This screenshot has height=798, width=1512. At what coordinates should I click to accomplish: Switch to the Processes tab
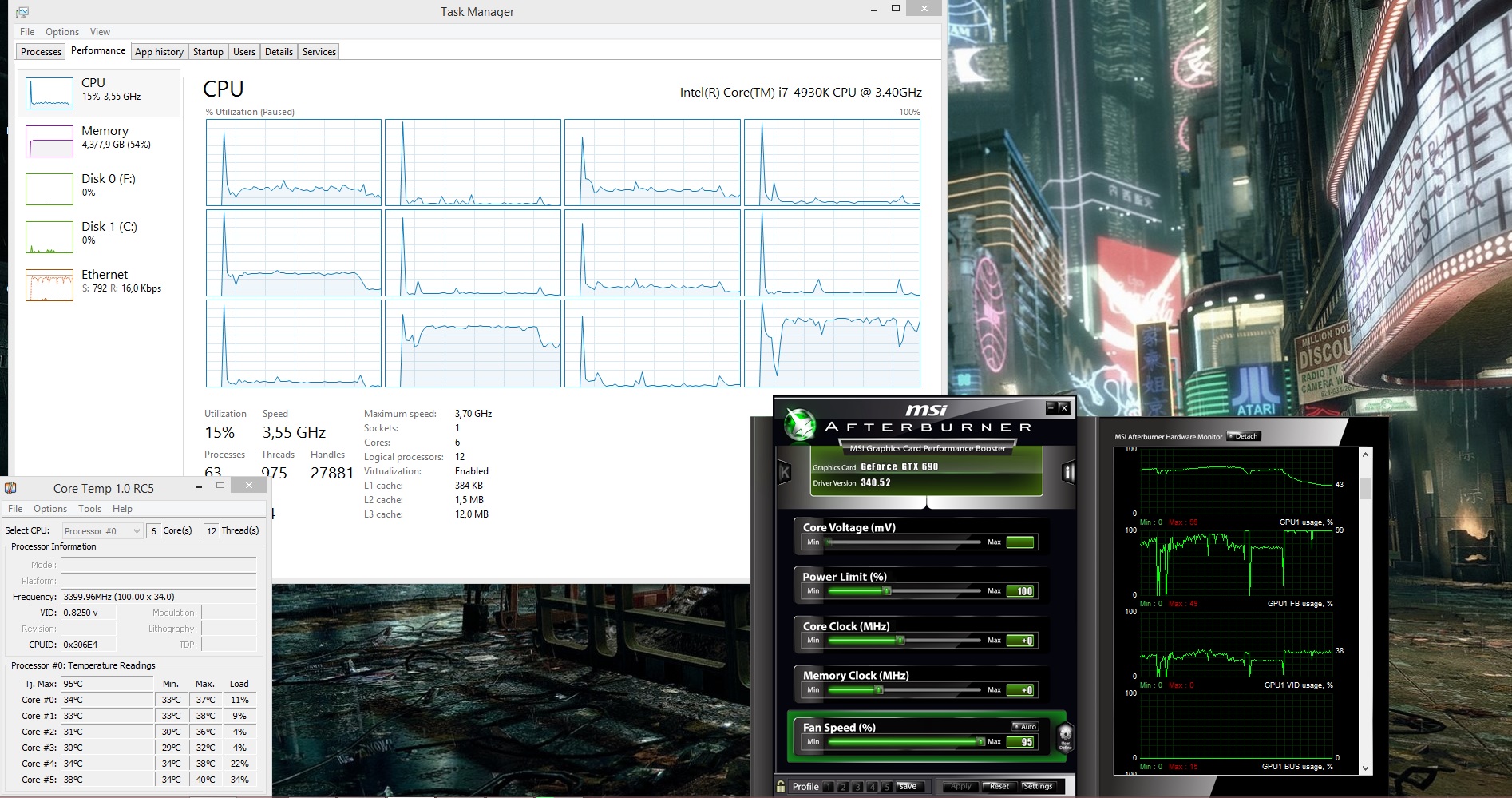(x=41, y=52)
